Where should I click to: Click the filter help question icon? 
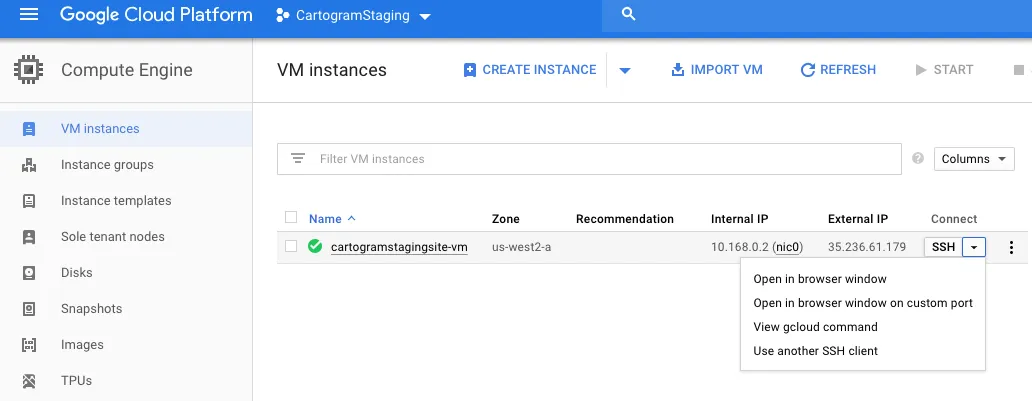click(x=918, y=159)
